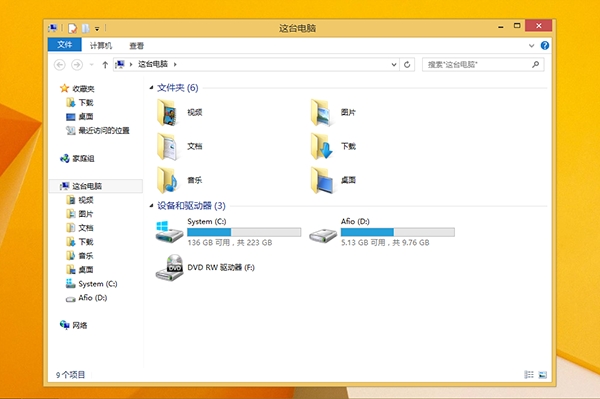600x399 pixels.
Task: Switch to the 查看 ribbon tab
Action: coord(136,46)
